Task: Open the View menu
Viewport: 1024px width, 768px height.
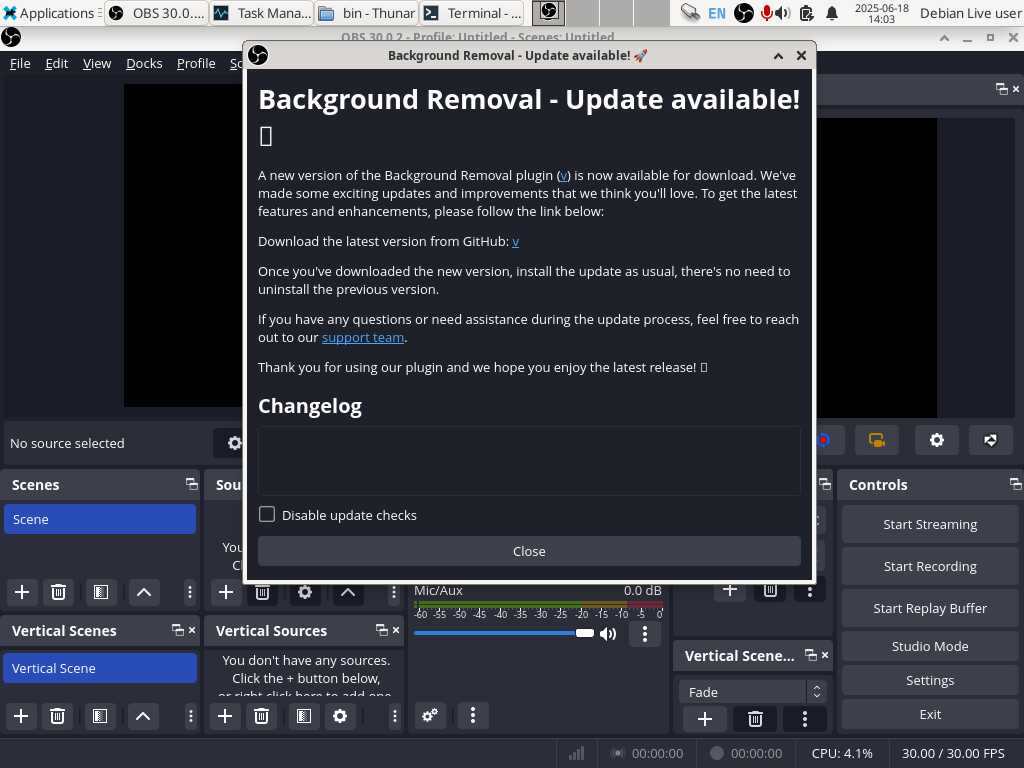Action: click(97, 63)
